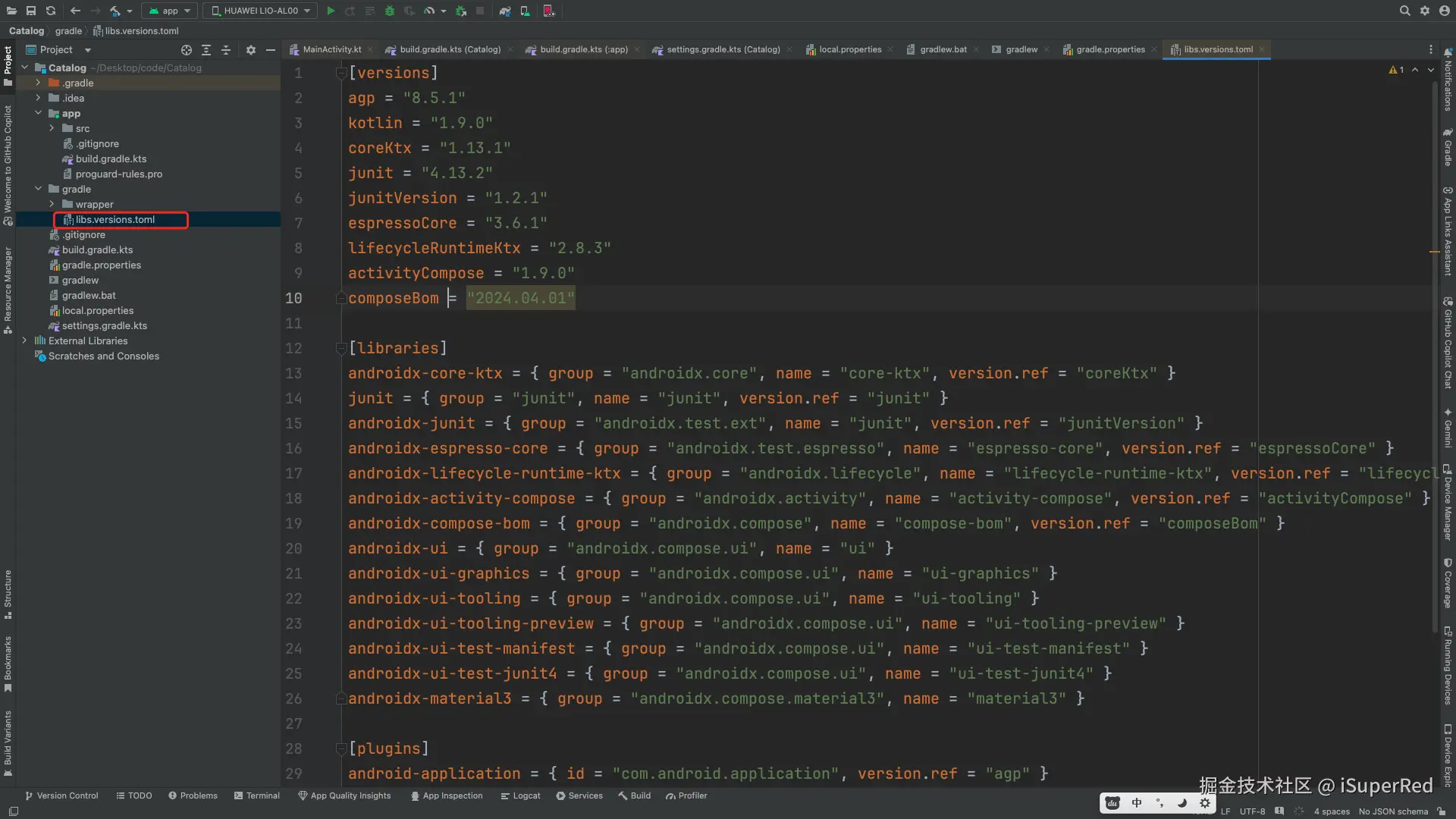Viewport: 1456px width, 819px height.
Task: Open the HUAWEI LIO-AL00 device dropdown
Action: [261, 11]
